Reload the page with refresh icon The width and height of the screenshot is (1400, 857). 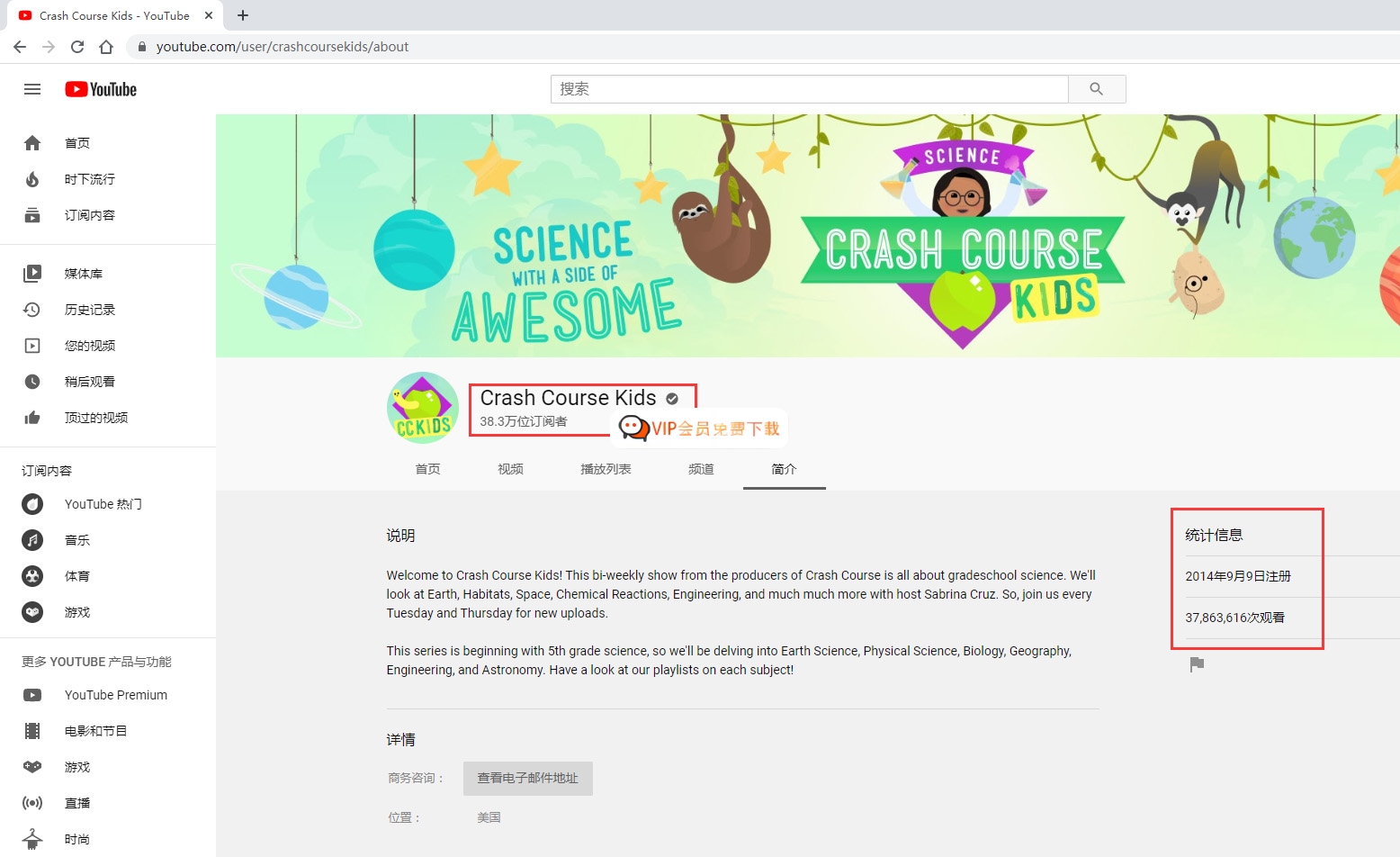pyautogui.click(x=77, y=47)
